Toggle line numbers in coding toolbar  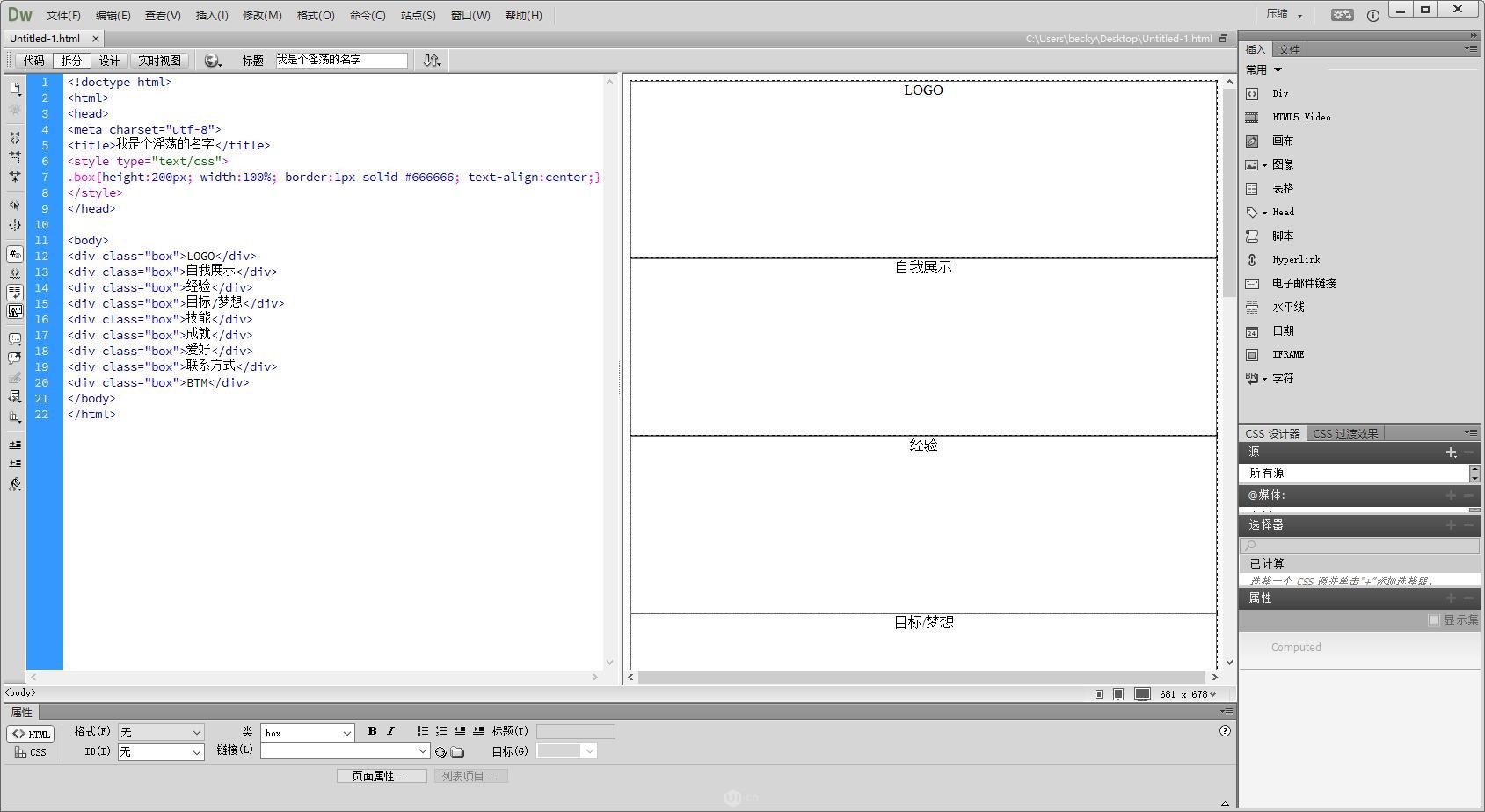(15, 254)
